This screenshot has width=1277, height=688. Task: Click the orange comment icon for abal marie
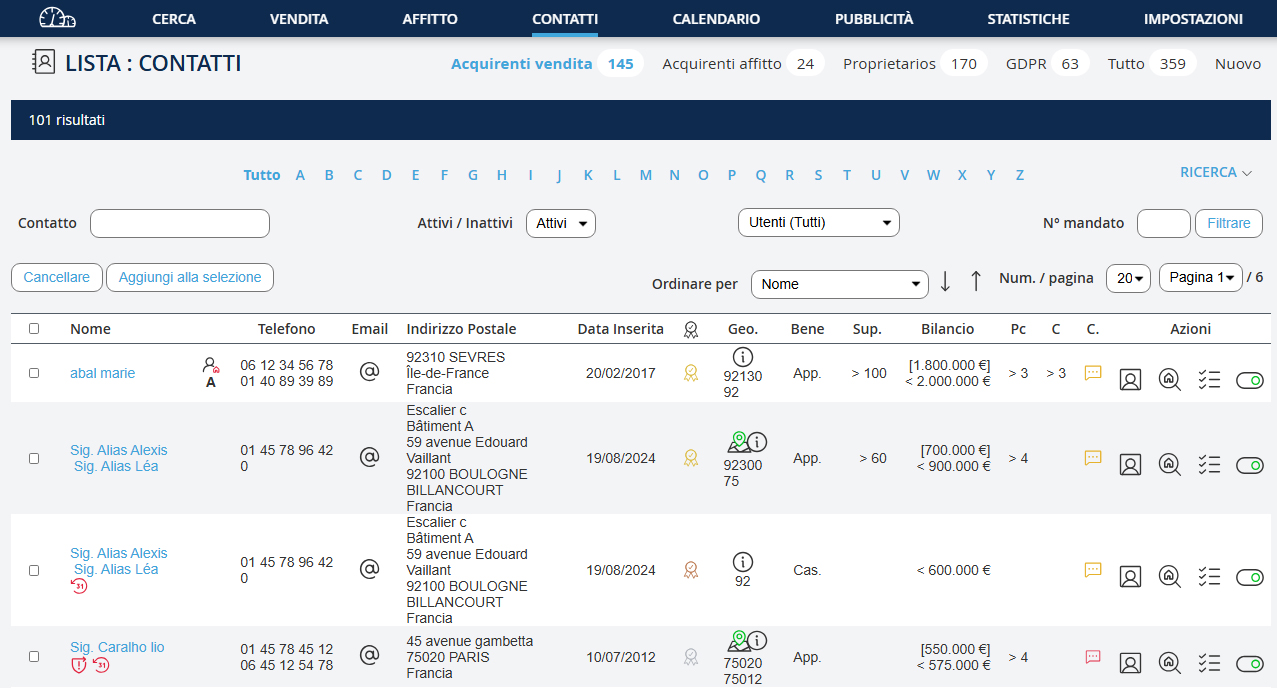[1093, 373]
